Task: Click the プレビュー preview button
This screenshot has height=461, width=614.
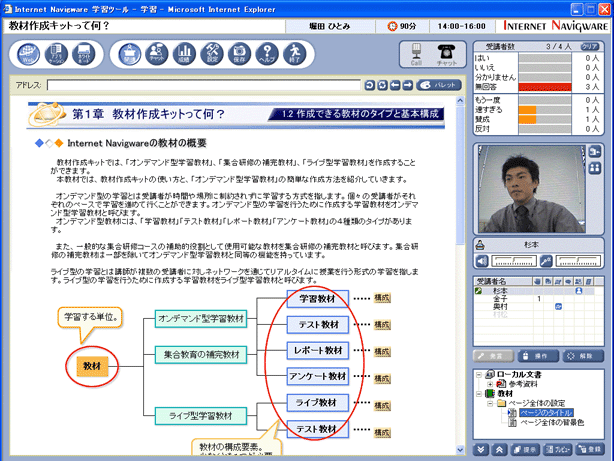Action: point(558,450)
